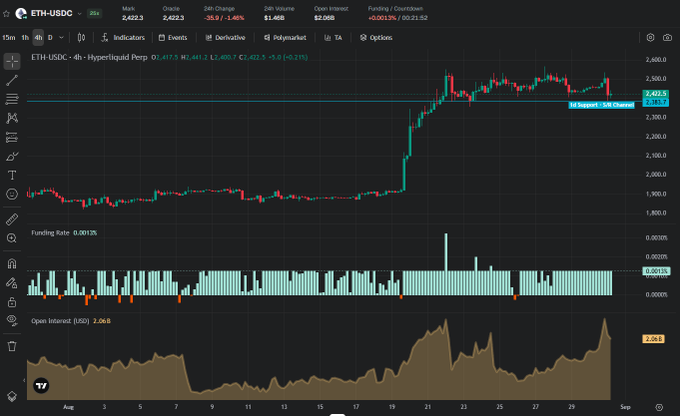Click the 2,600.0 price axis label

(656, 59)
